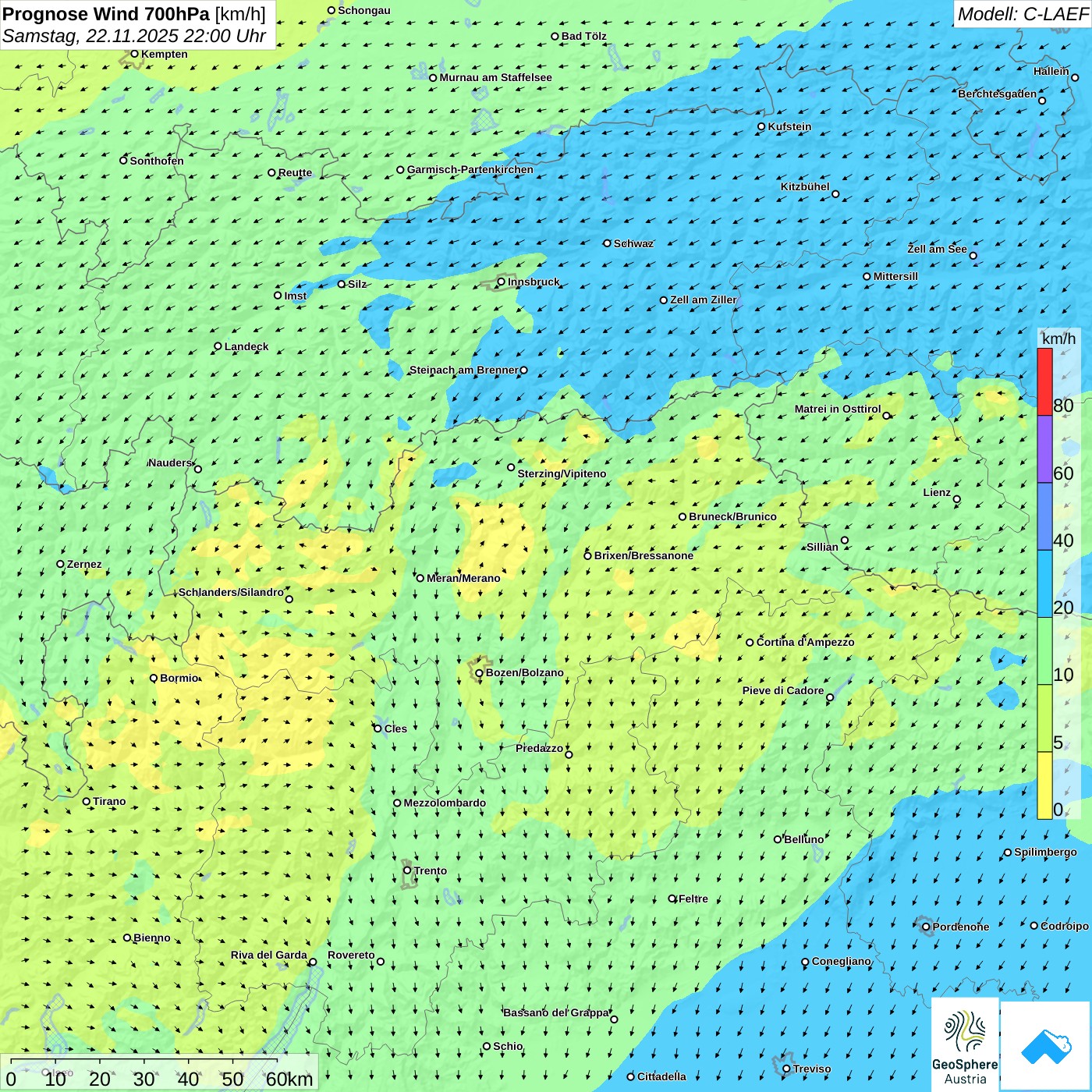Select the Innsbruck city marker
This screenshot has width=1092, height=1092.
pos(502,282)
